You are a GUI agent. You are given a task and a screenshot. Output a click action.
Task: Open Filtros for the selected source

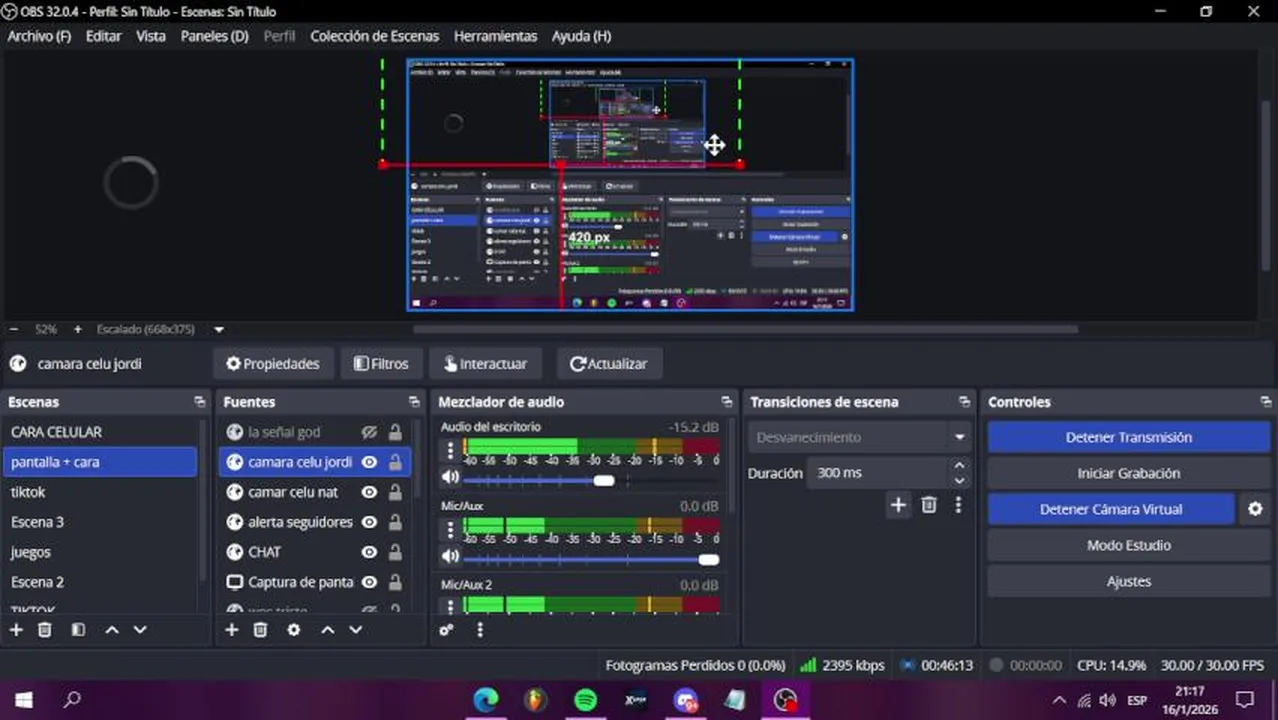tap(381, 364)
